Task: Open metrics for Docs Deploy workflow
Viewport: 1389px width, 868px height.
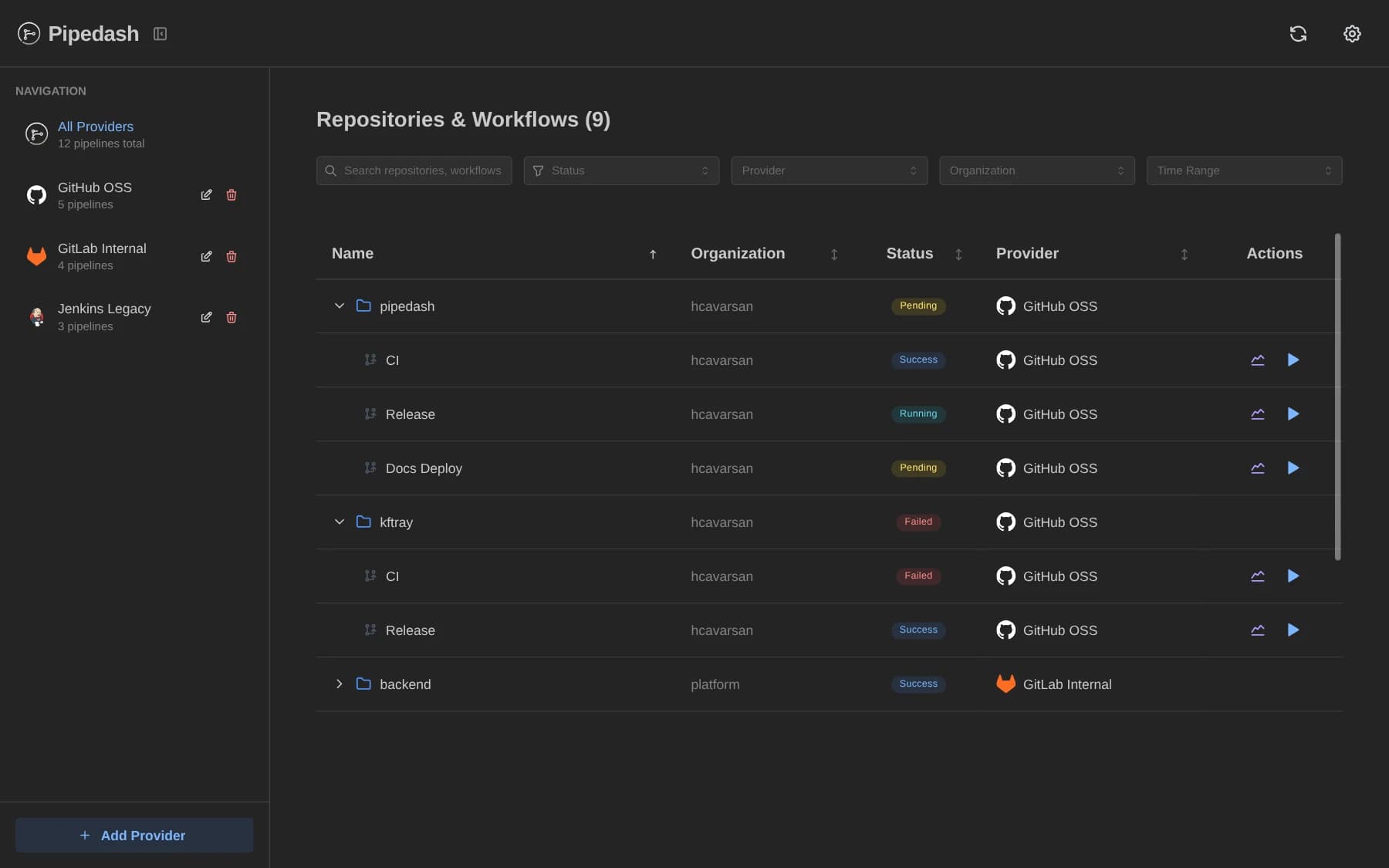Action: (x=1258, y=468)
